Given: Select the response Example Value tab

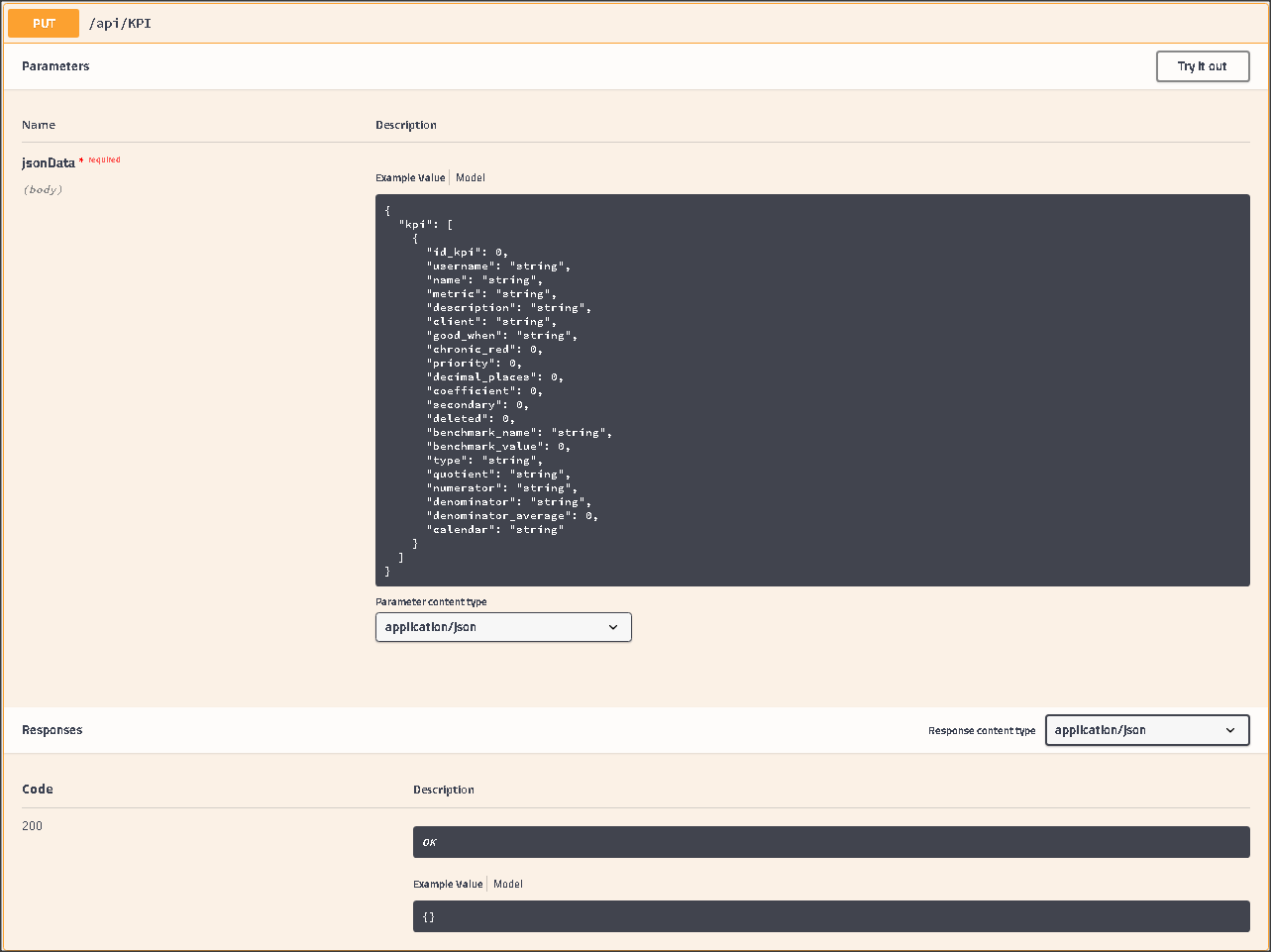Looking at the screenshot, I should tap(448, 884).
